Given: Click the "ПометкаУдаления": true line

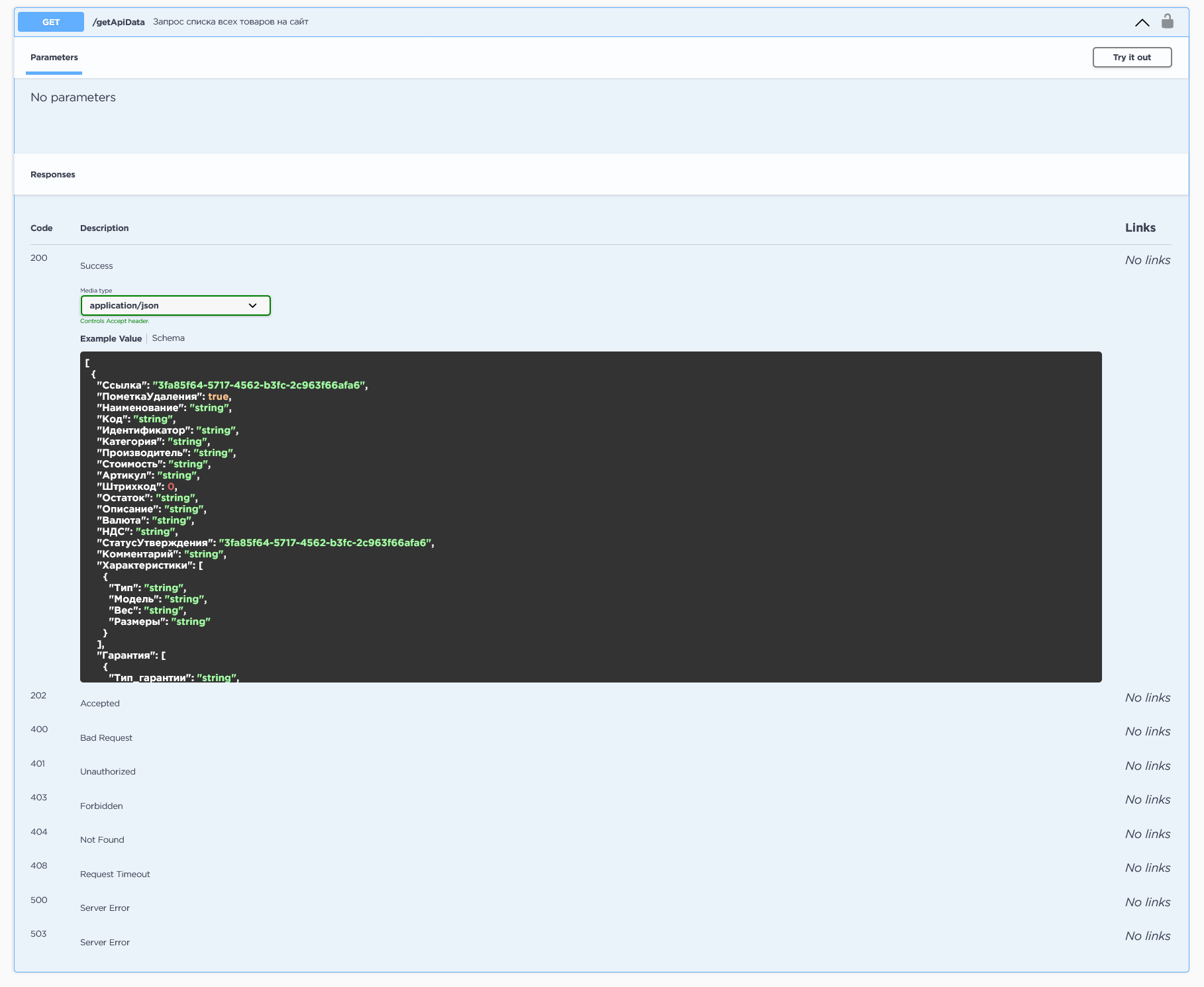Looking at the screenshot, I should click(x=164, y=397).
